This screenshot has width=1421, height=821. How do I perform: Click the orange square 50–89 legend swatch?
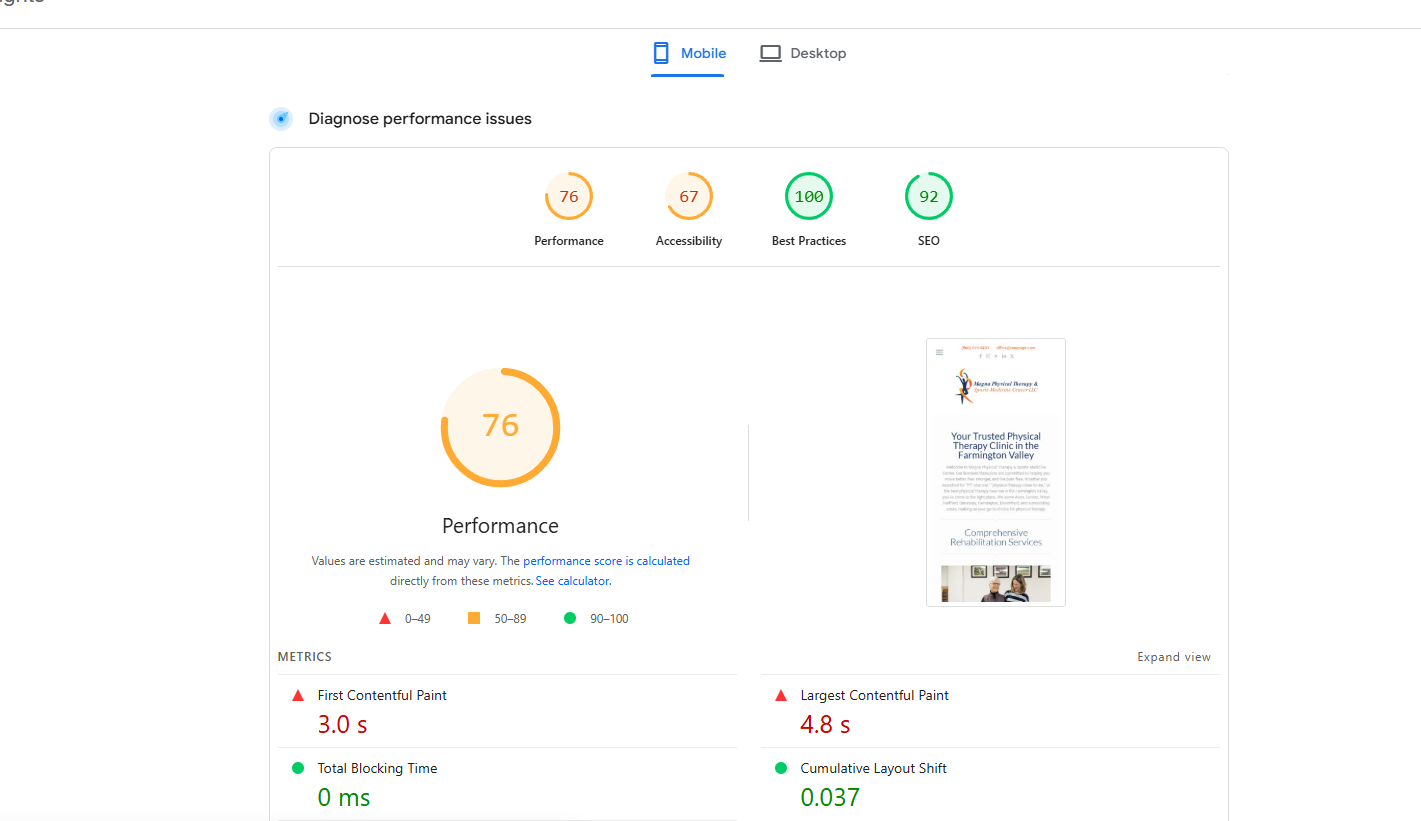click(474, 618)
